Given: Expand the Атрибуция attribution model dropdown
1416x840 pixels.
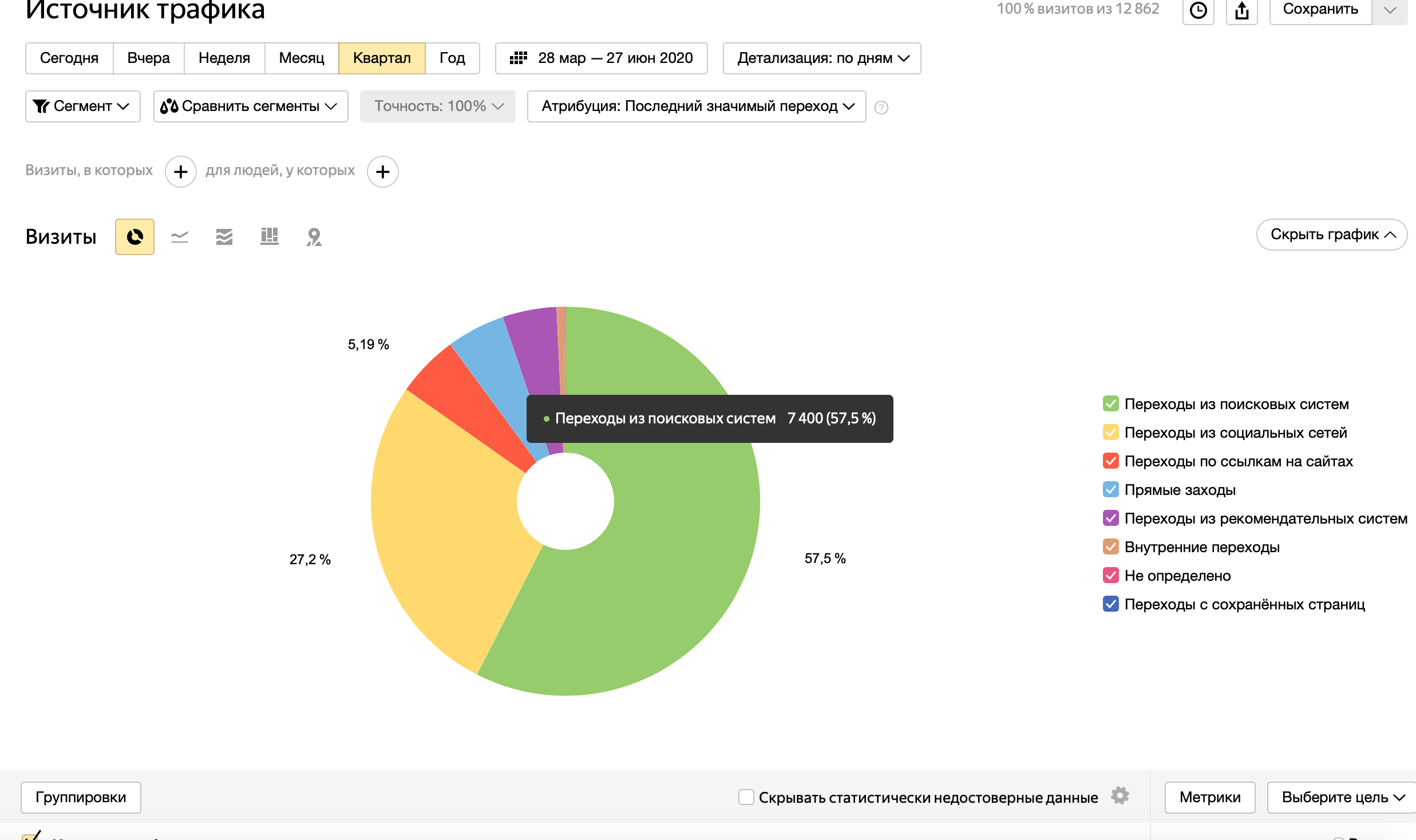Looking at the screenshot, I should [x=697, y=106].
